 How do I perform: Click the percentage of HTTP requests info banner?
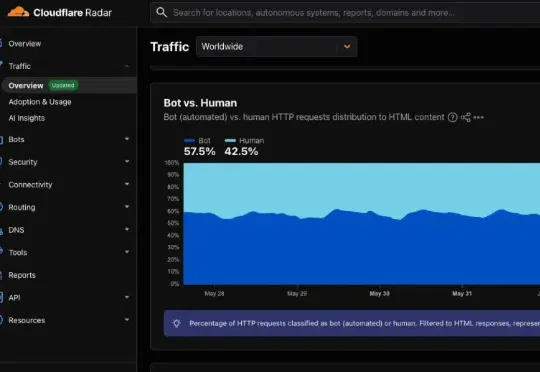pos(352,323)
